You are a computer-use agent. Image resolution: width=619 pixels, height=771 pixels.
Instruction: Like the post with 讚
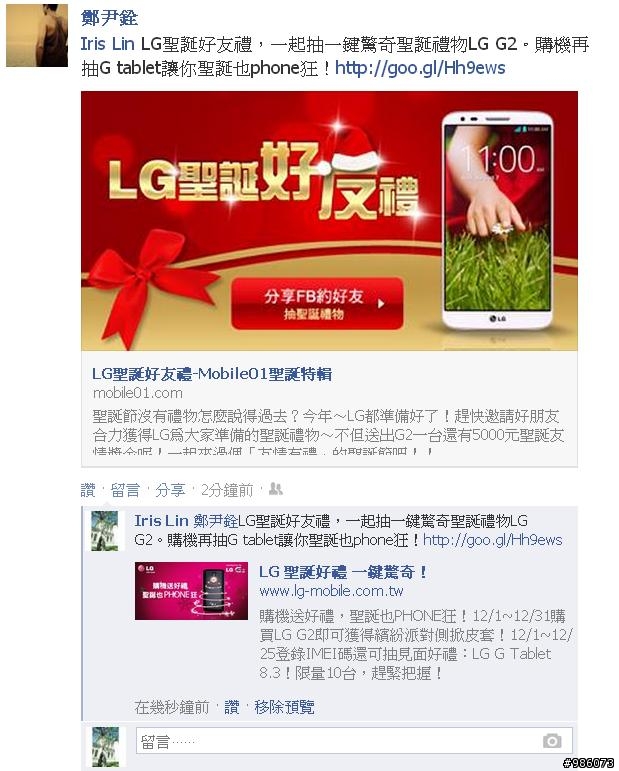(x=88, y=490)
